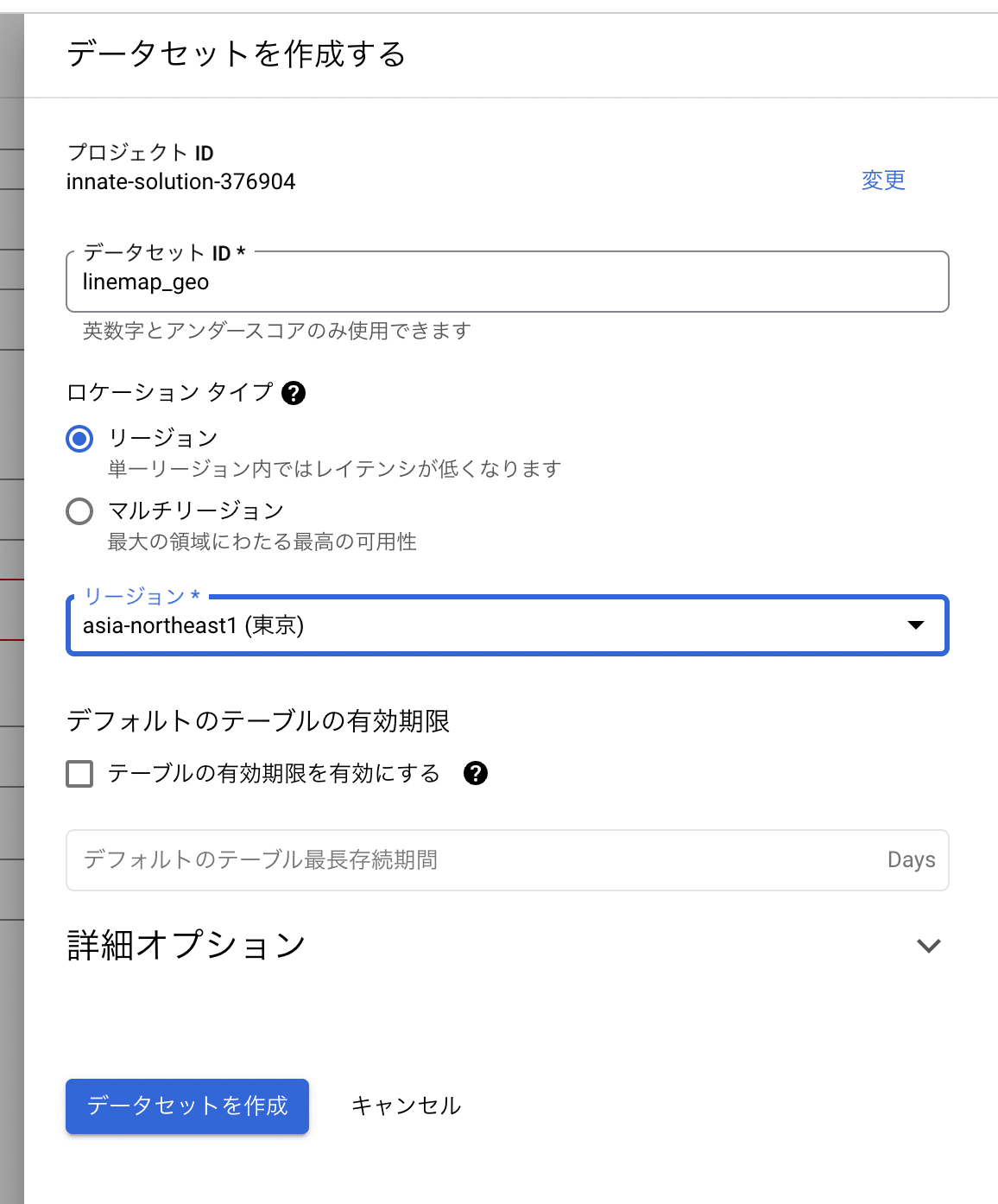
Task: Click the データセットを作成する panel title
Action: tap(236, 54)
